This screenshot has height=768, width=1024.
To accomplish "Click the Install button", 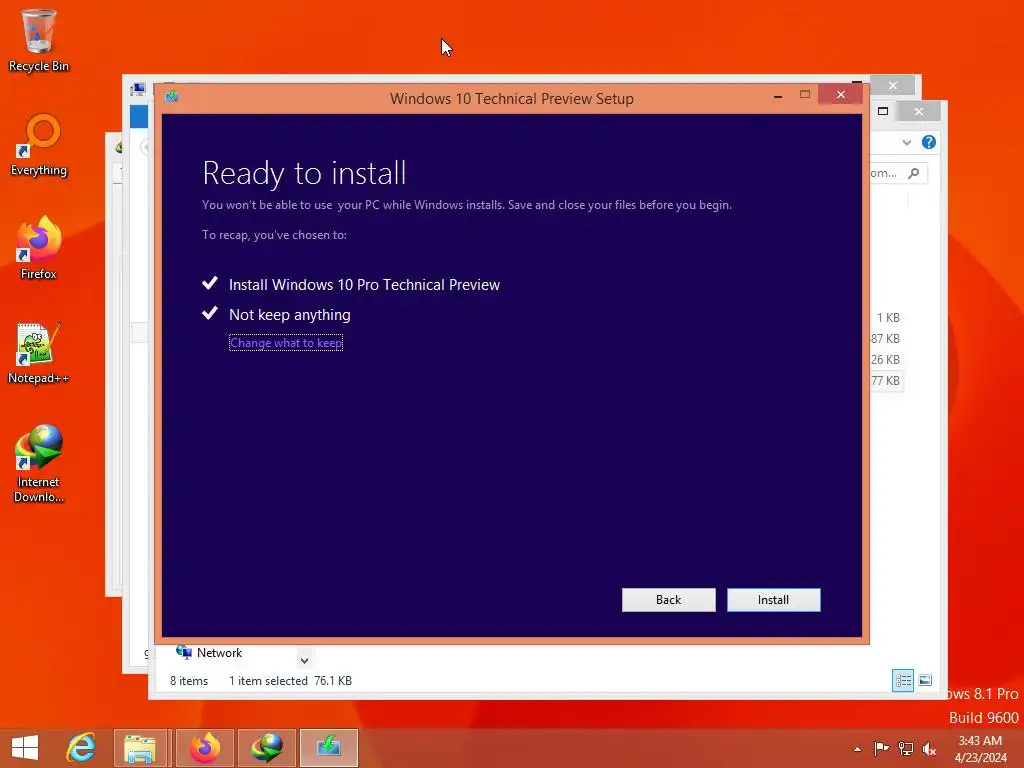I will 773,600.
